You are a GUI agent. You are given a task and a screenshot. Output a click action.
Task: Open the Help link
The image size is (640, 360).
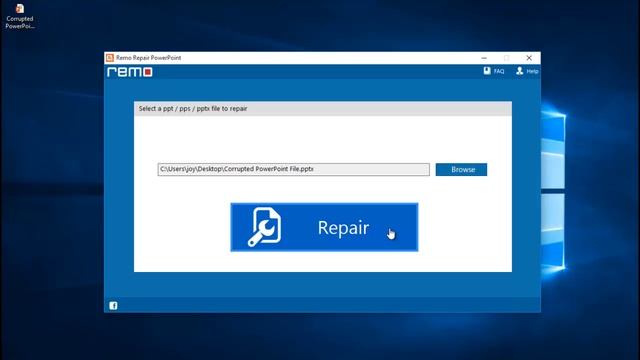pos(527,71)
